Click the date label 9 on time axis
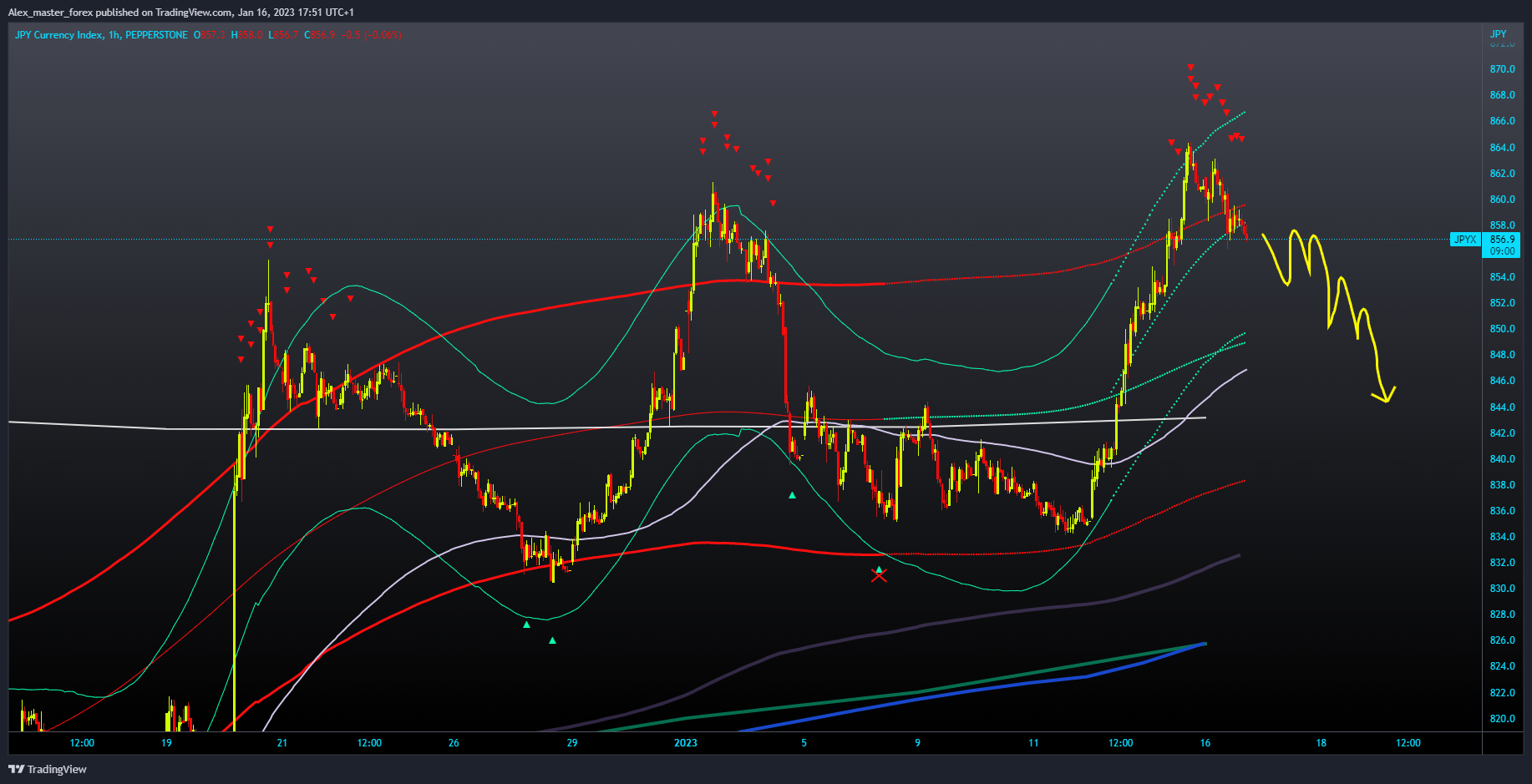Image resolution: width=1532 pixels, height=784 pixels. 918,743
